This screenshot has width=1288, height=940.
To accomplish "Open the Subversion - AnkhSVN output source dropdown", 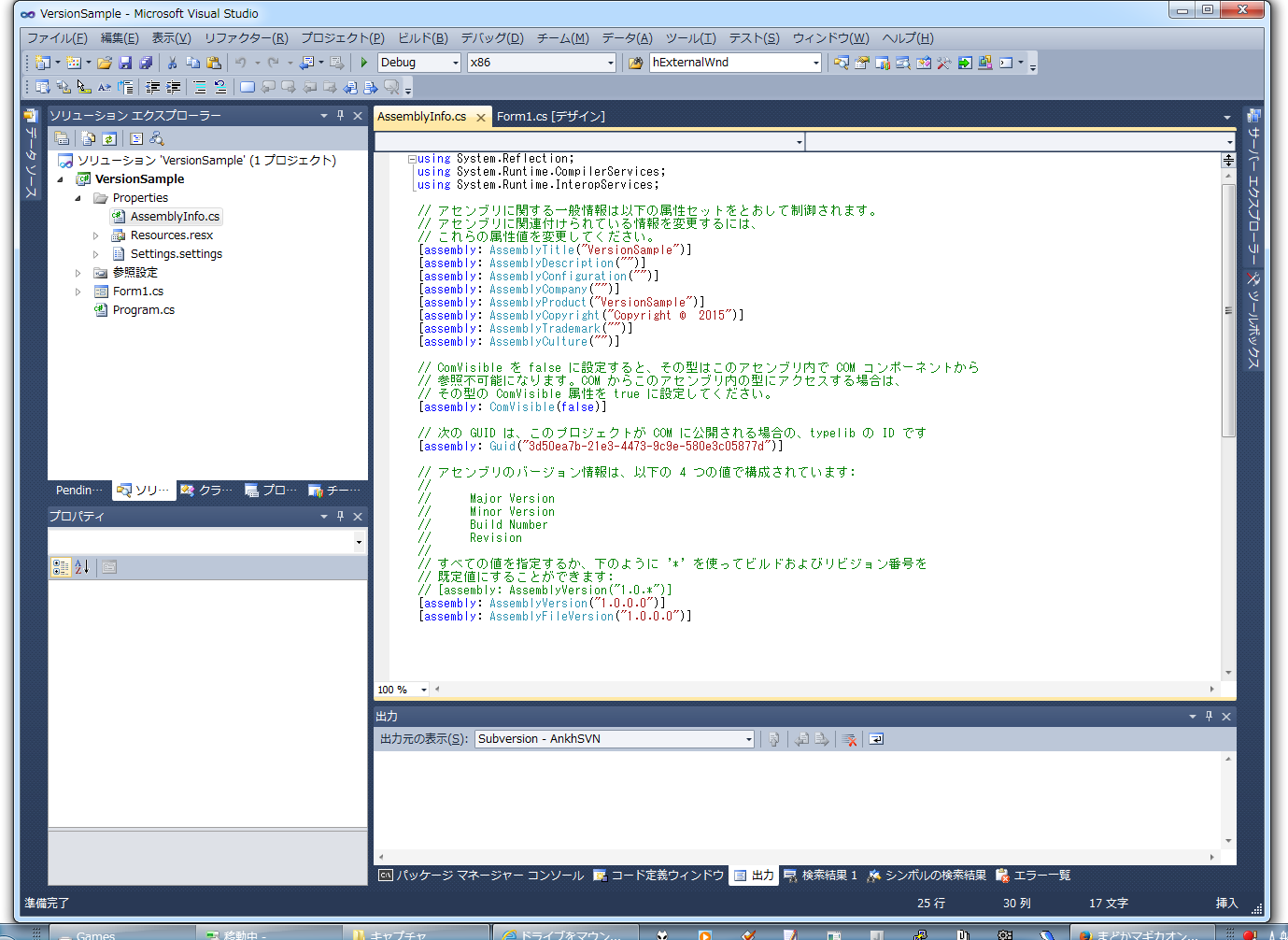I will coord(748,739).
